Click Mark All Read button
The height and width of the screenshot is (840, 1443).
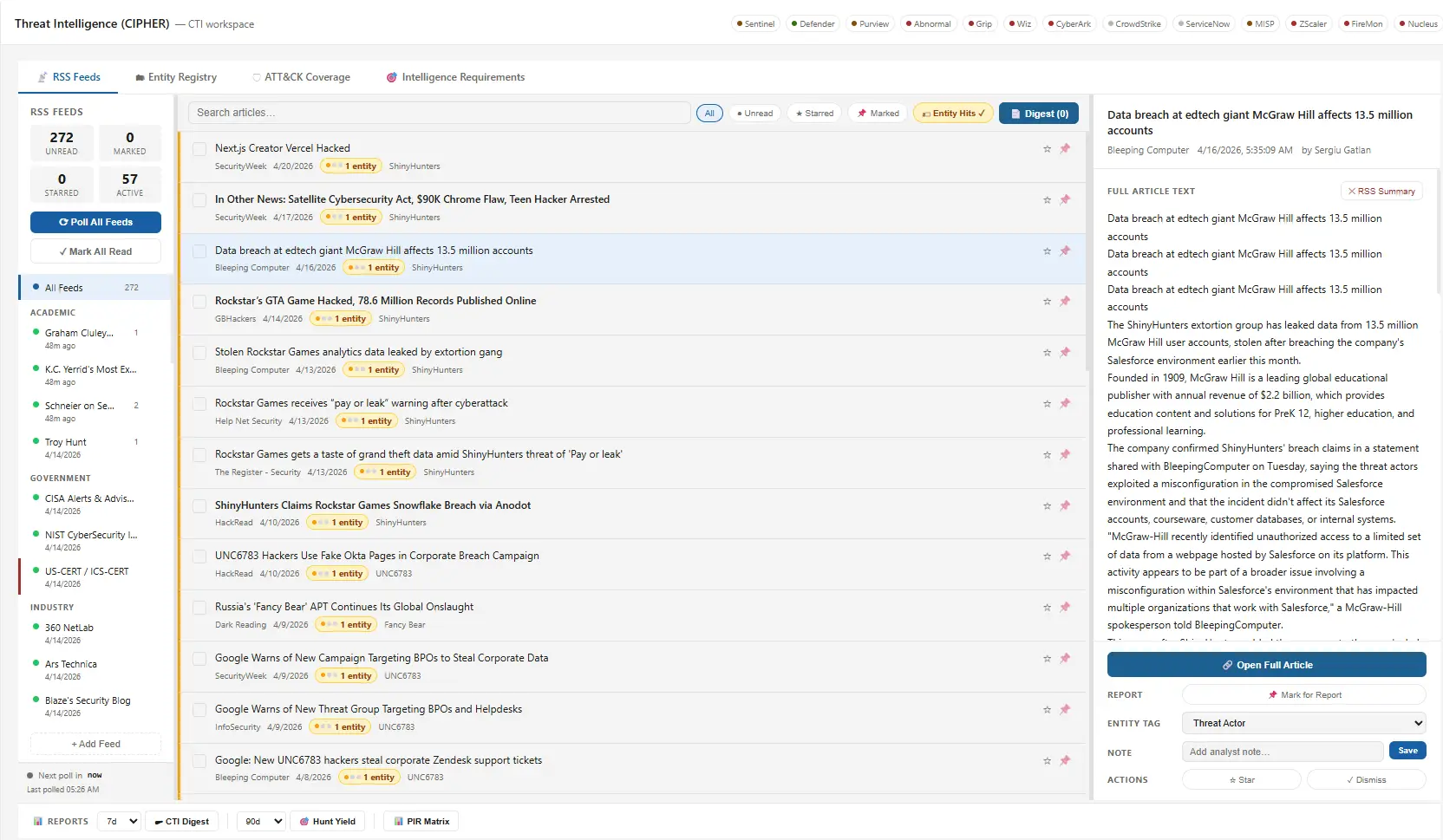(x=95, y=251)
